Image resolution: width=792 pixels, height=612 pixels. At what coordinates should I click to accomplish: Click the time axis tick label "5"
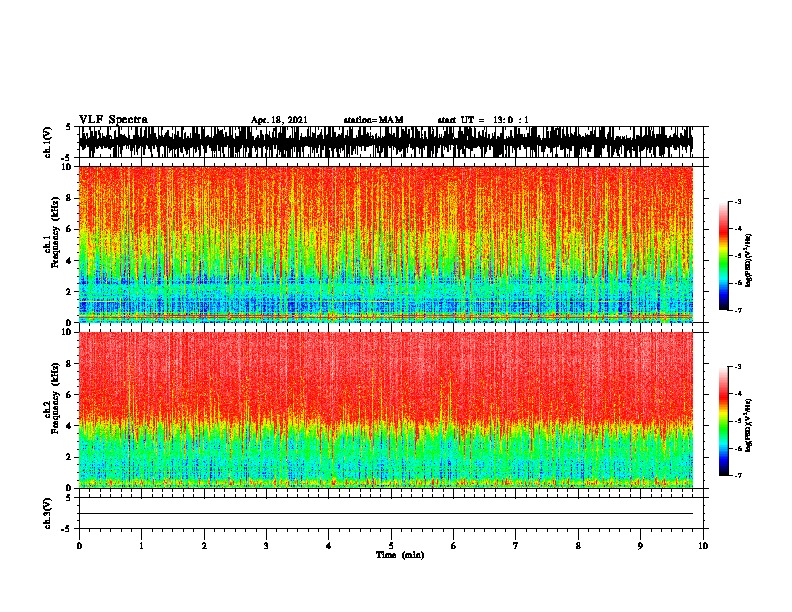click(x=391, y=546)
